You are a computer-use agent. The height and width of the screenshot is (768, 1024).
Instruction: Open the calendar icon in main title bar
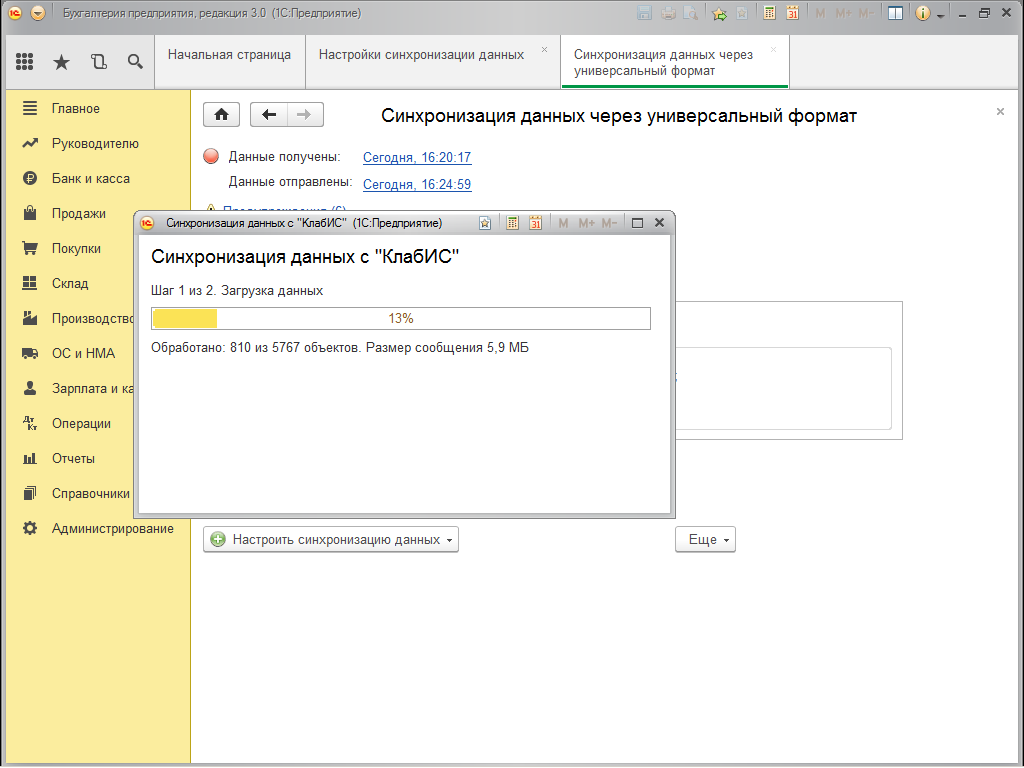tap(792, 13)
